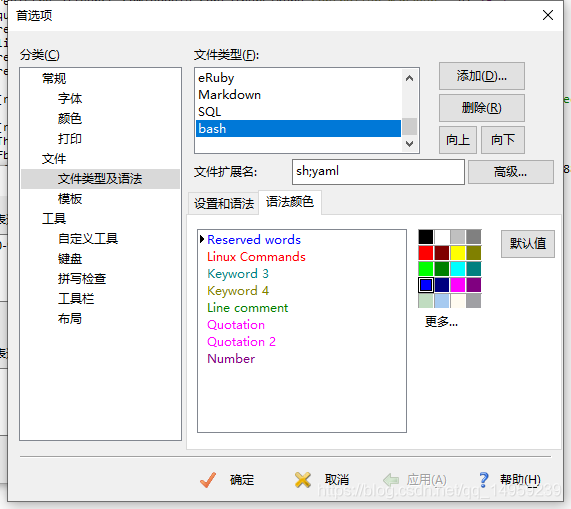Select bash in file type list
Image resolution: width=571 pixels, height=509 pixels.
coord(298,129)
